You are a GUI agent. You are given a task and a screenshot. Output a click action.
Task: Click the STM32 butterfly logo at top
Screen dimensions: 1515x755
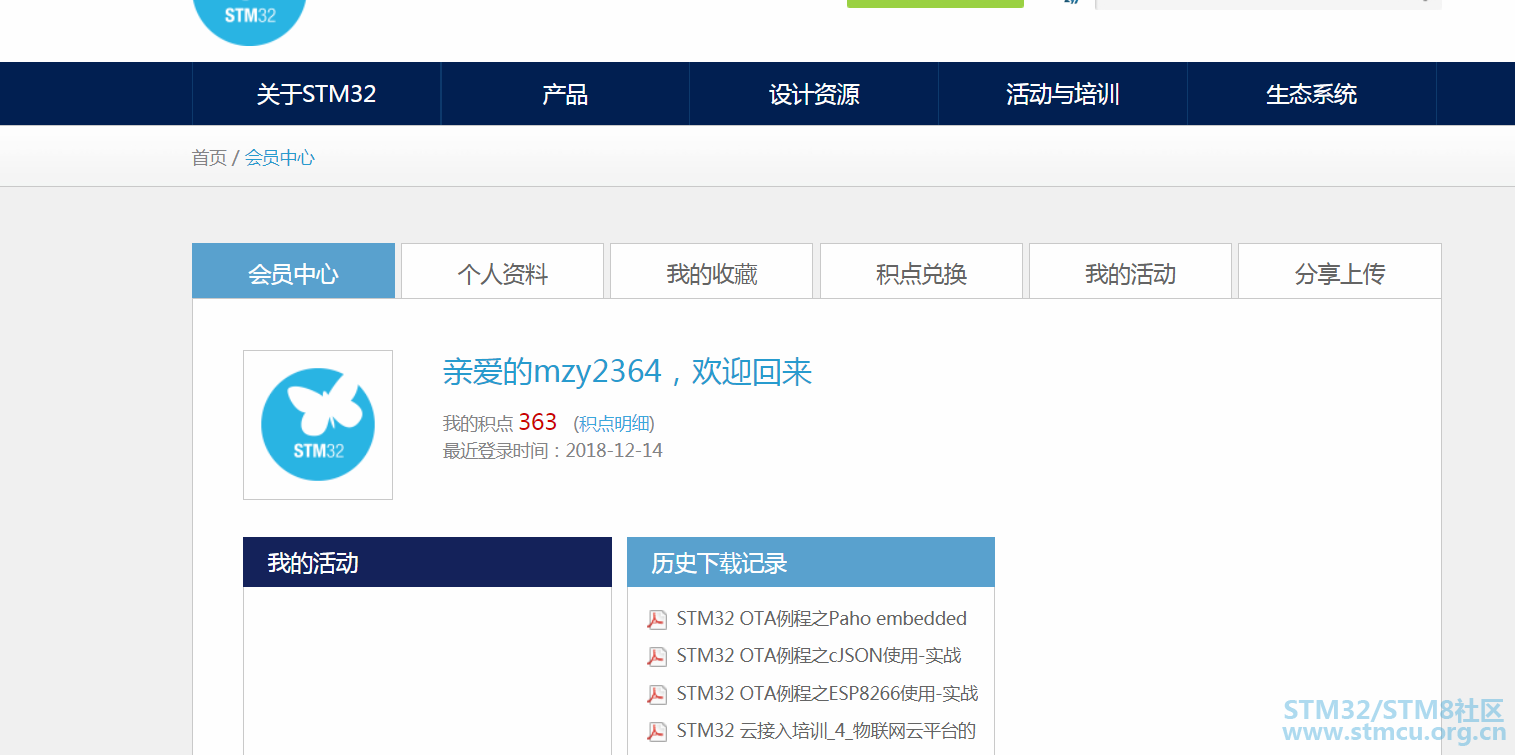coord(248,20)
